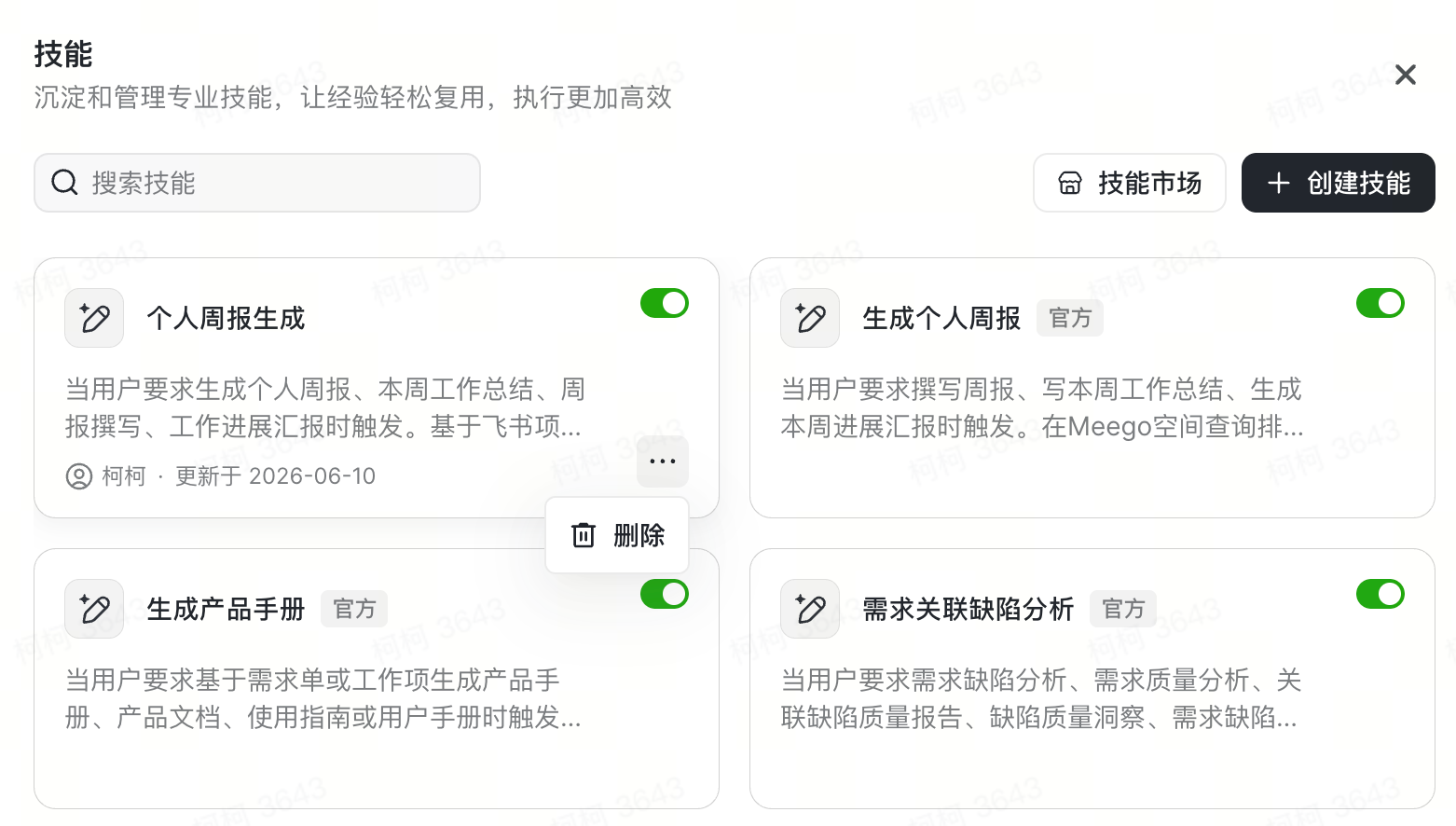Open the 需求关联缺陷分析 skill title
This screenshot has height=826, width=1456.
tap(968, 609)
